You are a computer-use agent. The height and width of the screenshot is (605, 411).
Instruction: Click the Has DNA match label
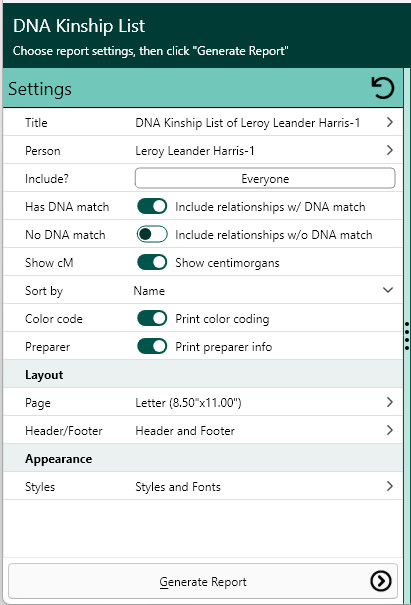[x=67, y=207]
